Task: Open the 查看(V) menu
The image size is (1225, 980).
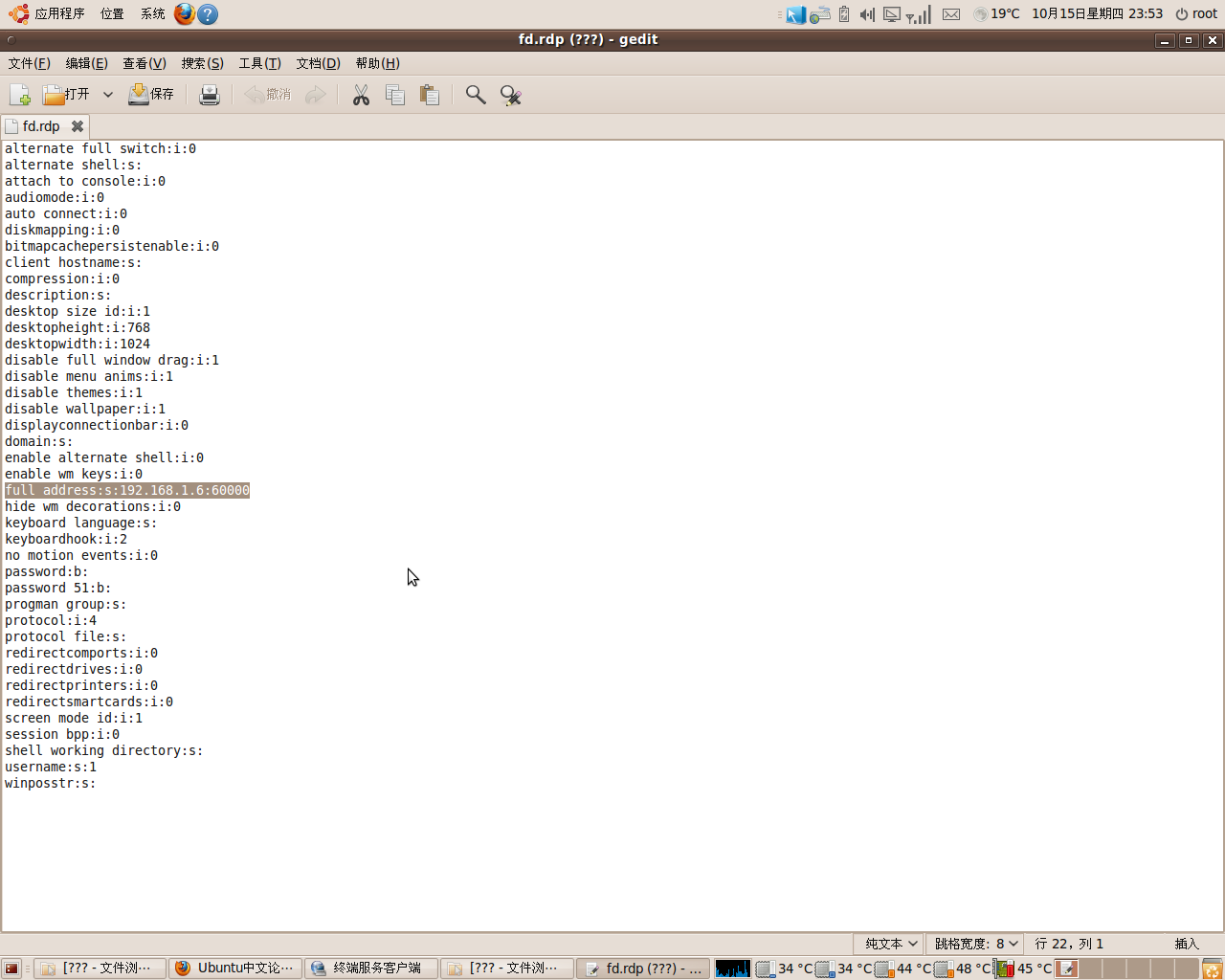Action: pos(145,63)
